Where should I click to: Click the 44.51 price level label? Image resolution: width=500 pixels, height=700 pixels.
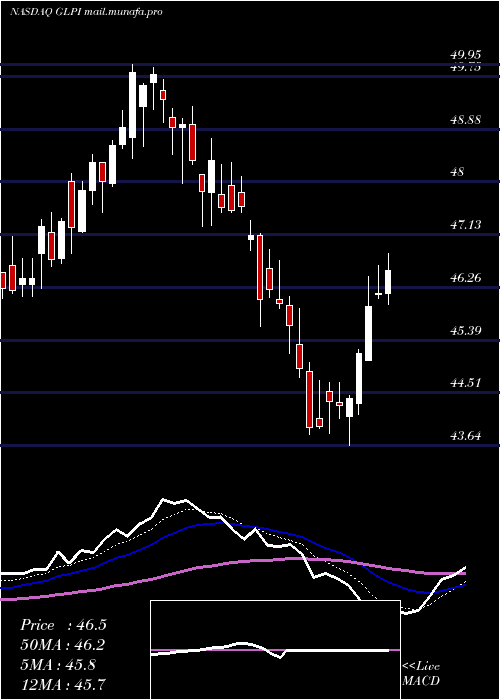466,383
